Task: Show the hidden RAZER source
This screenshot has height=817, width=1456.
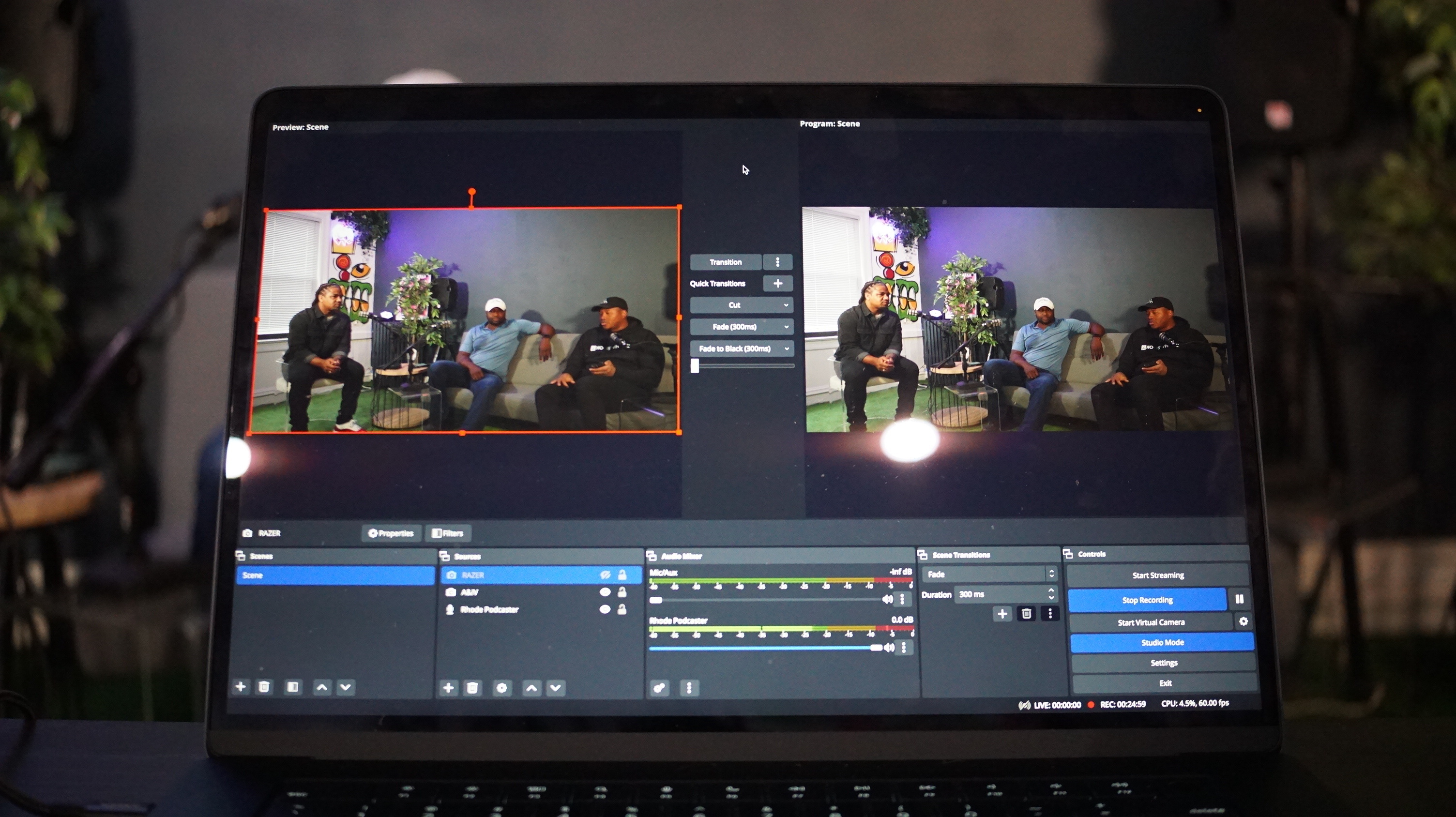Action: click(x=605, y=575)
